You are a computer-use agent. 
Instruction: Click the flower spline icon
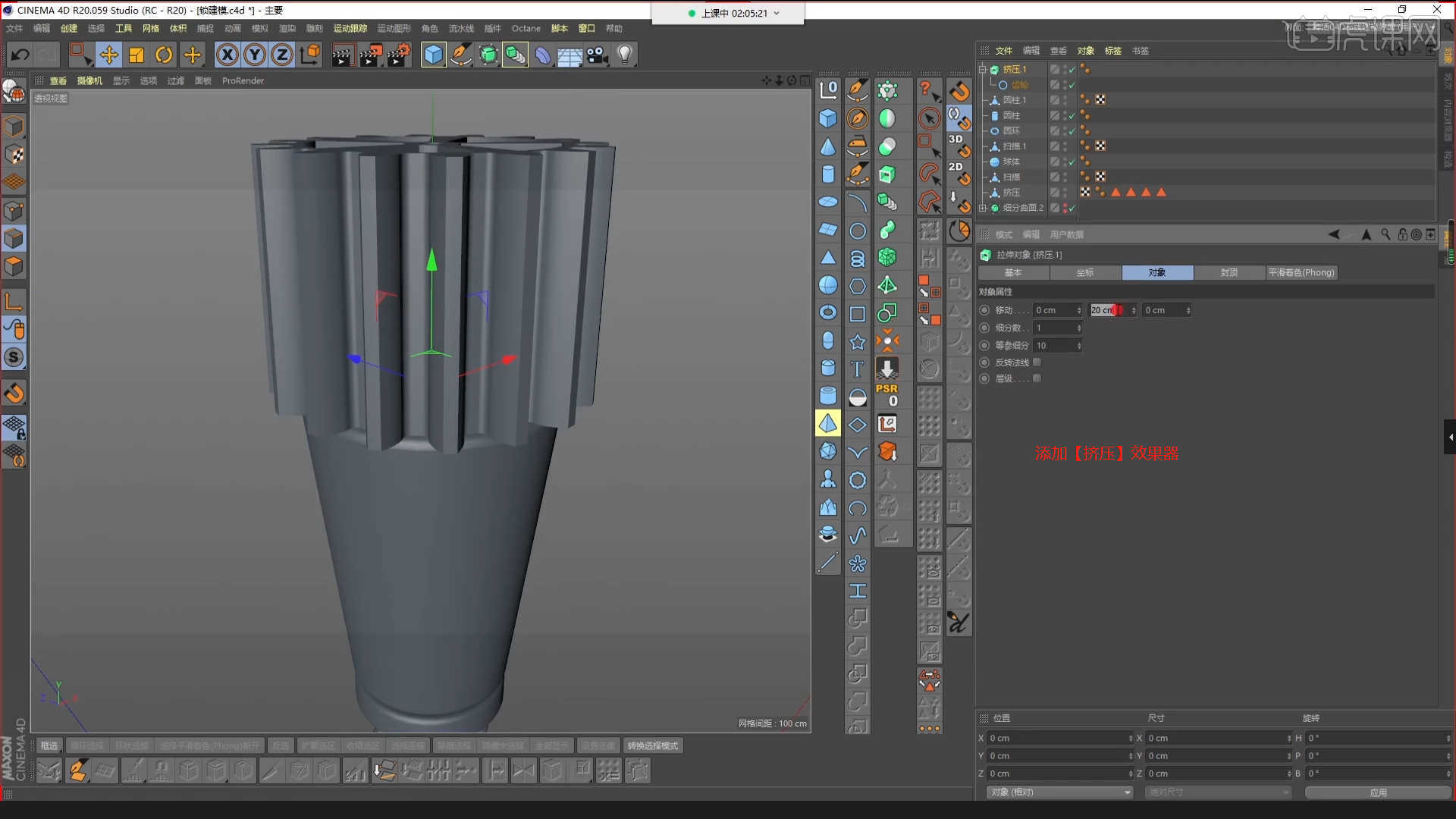click(857, 563)
